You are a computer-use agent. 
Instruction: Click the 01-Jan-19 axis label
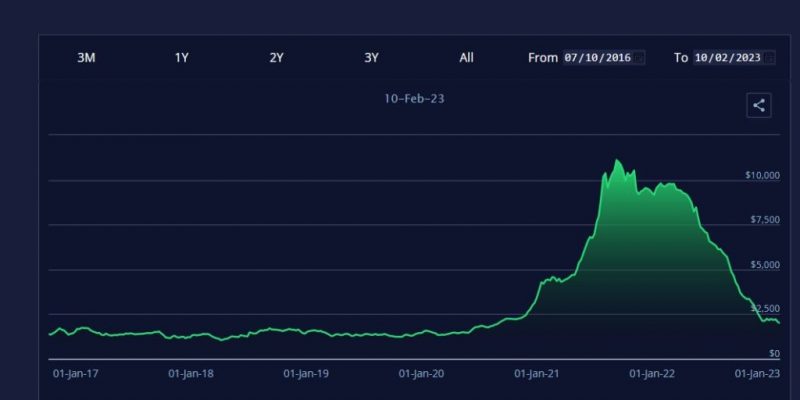[306, 374]
